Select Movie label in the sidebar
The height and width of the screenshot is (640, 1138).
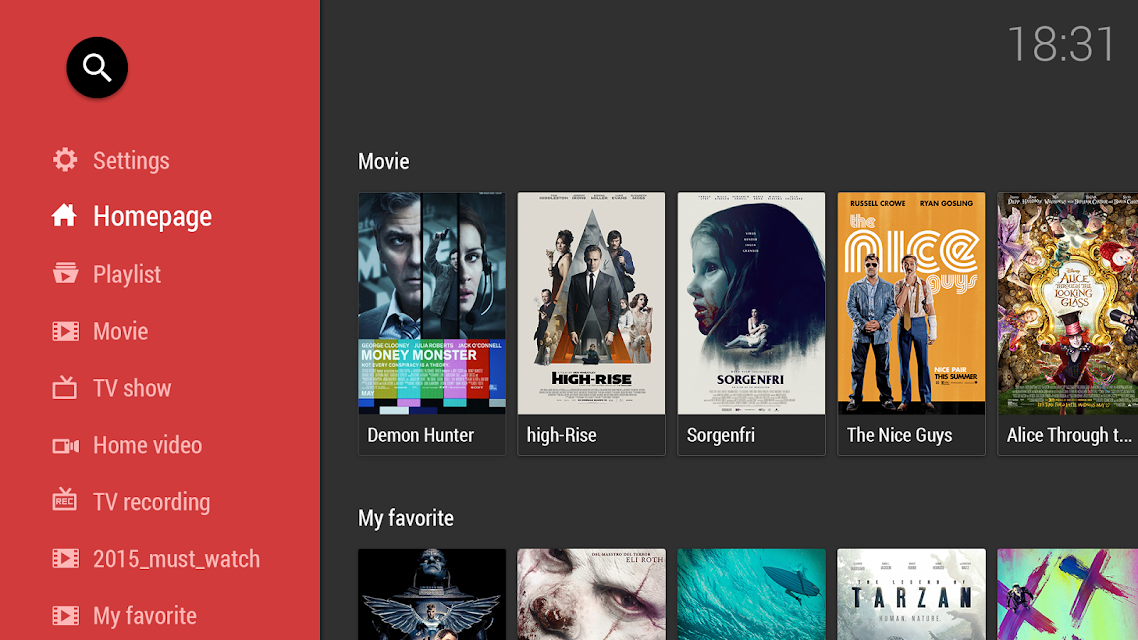coord(120,331)
